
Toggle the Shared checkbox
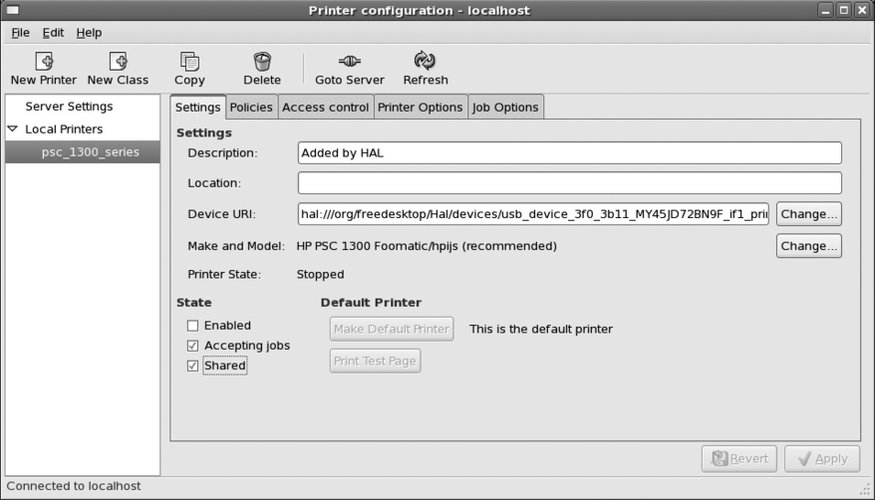[193, 366]
